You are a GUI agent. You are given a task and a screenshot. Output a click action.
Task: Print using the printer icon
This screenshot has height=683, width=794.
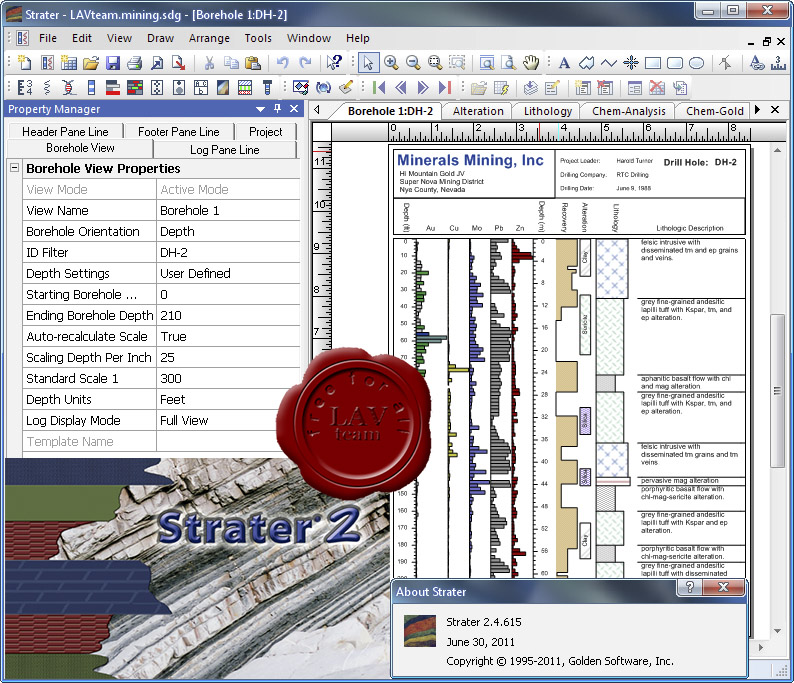click(134, 63)
